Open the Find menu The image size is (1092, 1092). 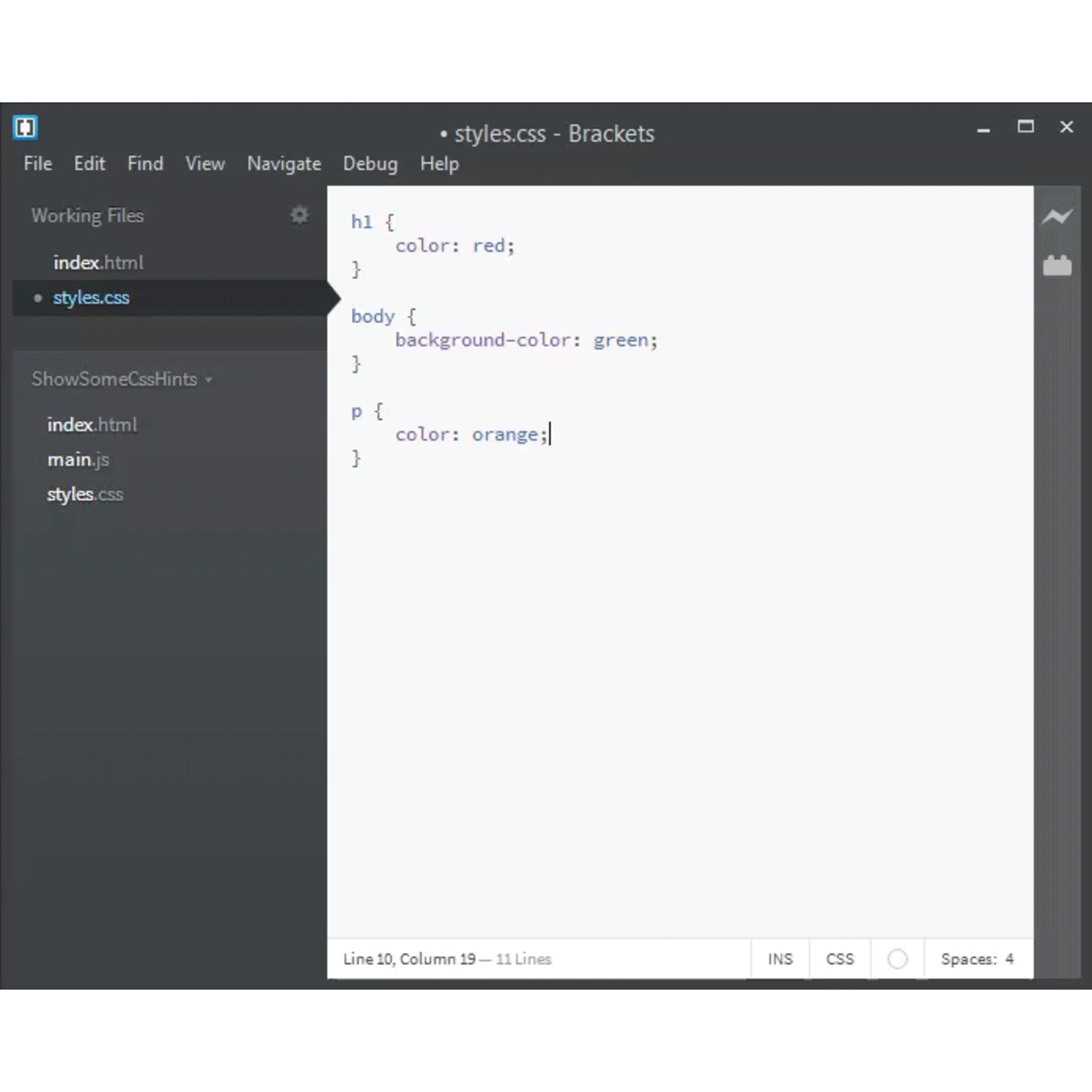(145, 164)
